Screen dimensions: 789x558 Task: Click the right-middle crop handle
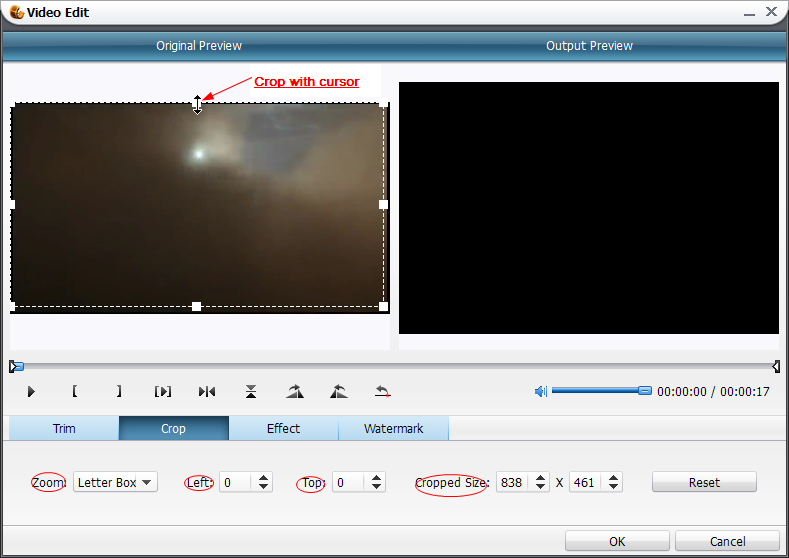(x=383, y=204)
